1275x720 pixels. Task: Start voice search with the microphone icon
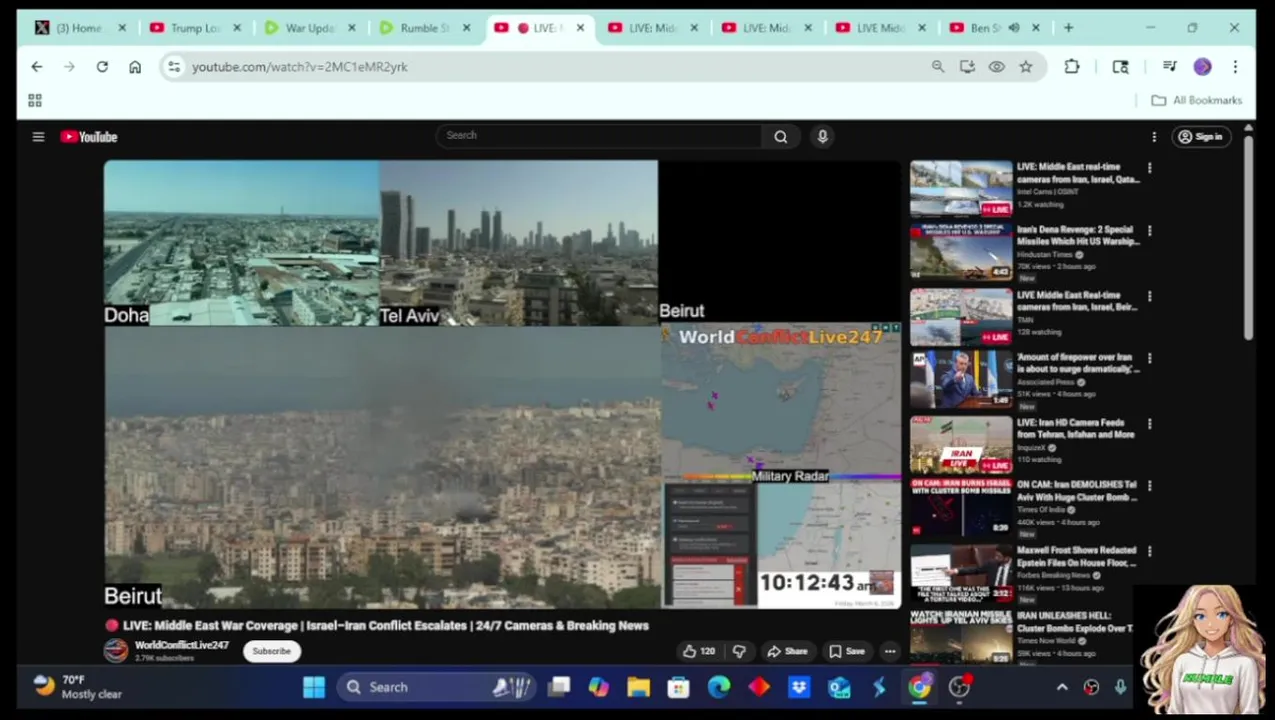click(822, 137)
